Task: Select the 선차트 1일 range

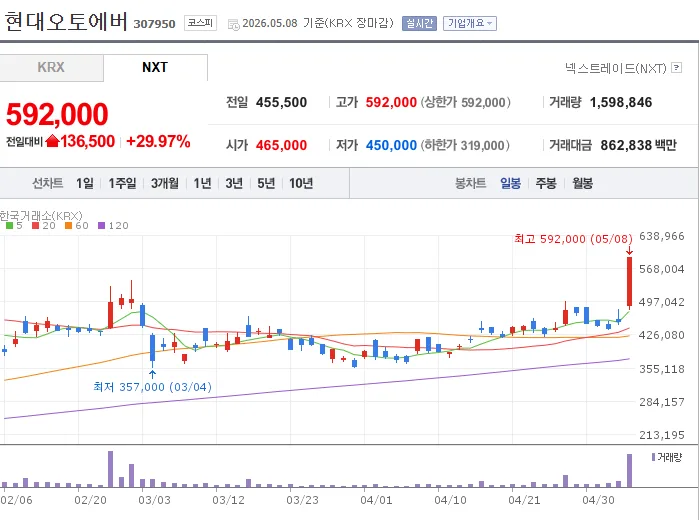Action: (x=85, y=183)
